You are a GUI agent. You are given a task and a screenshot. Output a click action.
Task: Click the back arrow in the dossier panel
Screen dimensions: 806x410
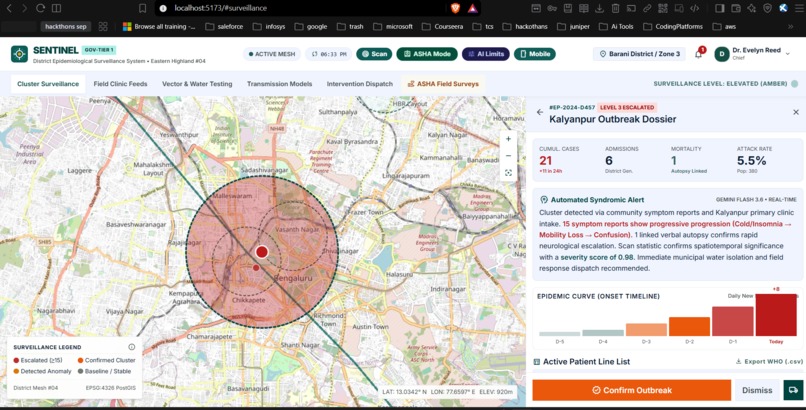540,112
